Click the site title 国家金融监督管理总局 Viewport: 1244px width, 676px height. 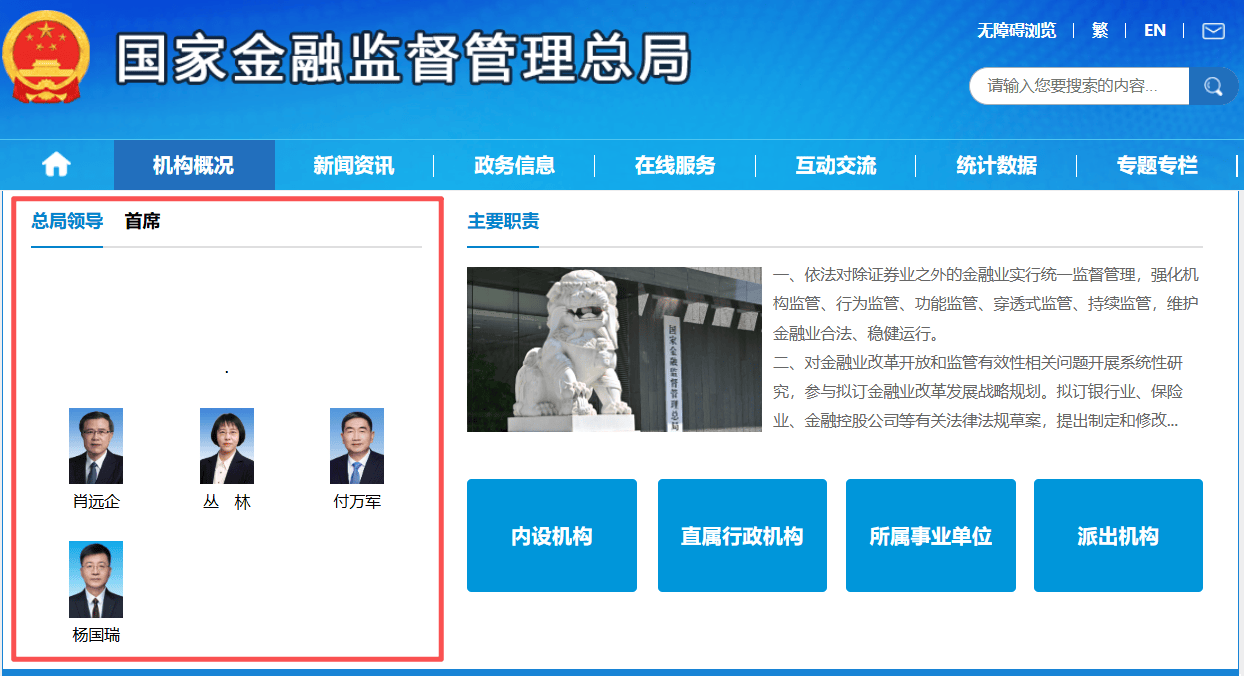[x=403, y=58]
